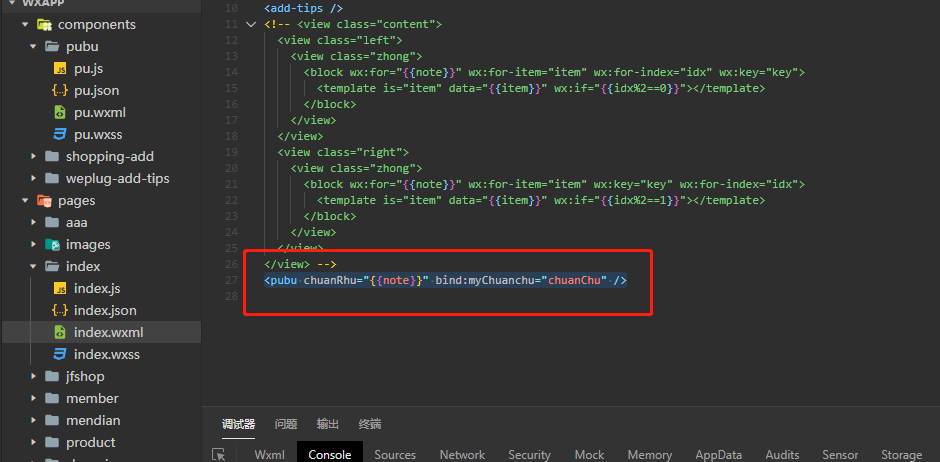
Task: Click the index open-folder icon
Action: [x=52, y=266]
